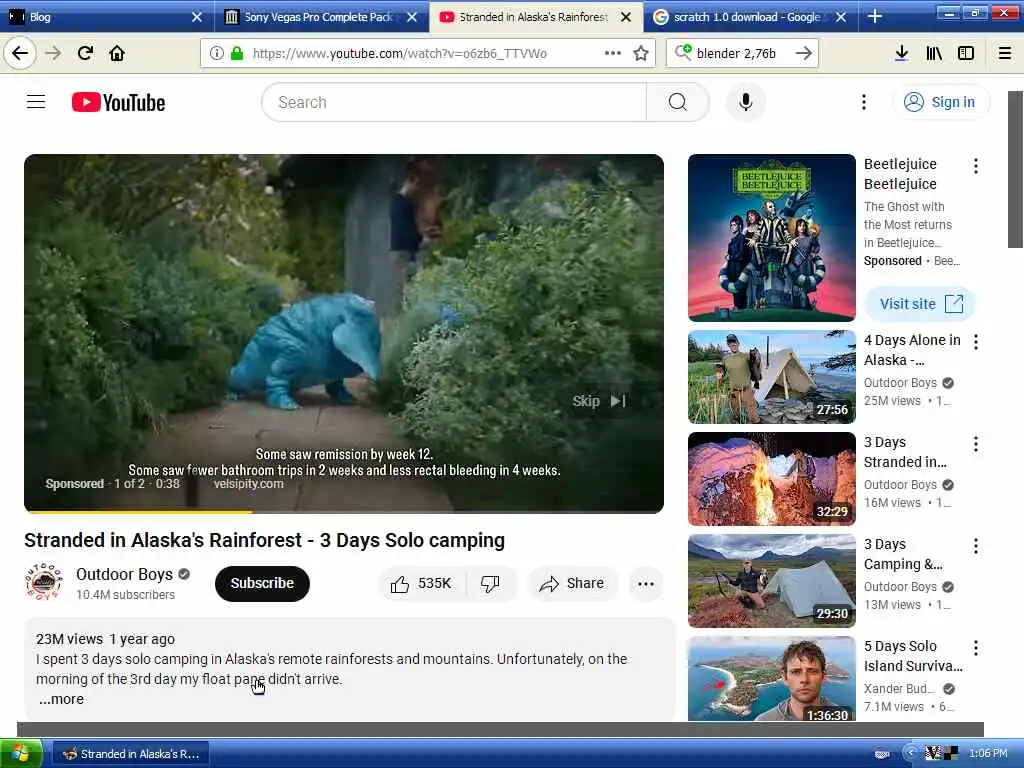Click the browser forward arrow
Screen dimensions: 1024x768
[54, 53]
